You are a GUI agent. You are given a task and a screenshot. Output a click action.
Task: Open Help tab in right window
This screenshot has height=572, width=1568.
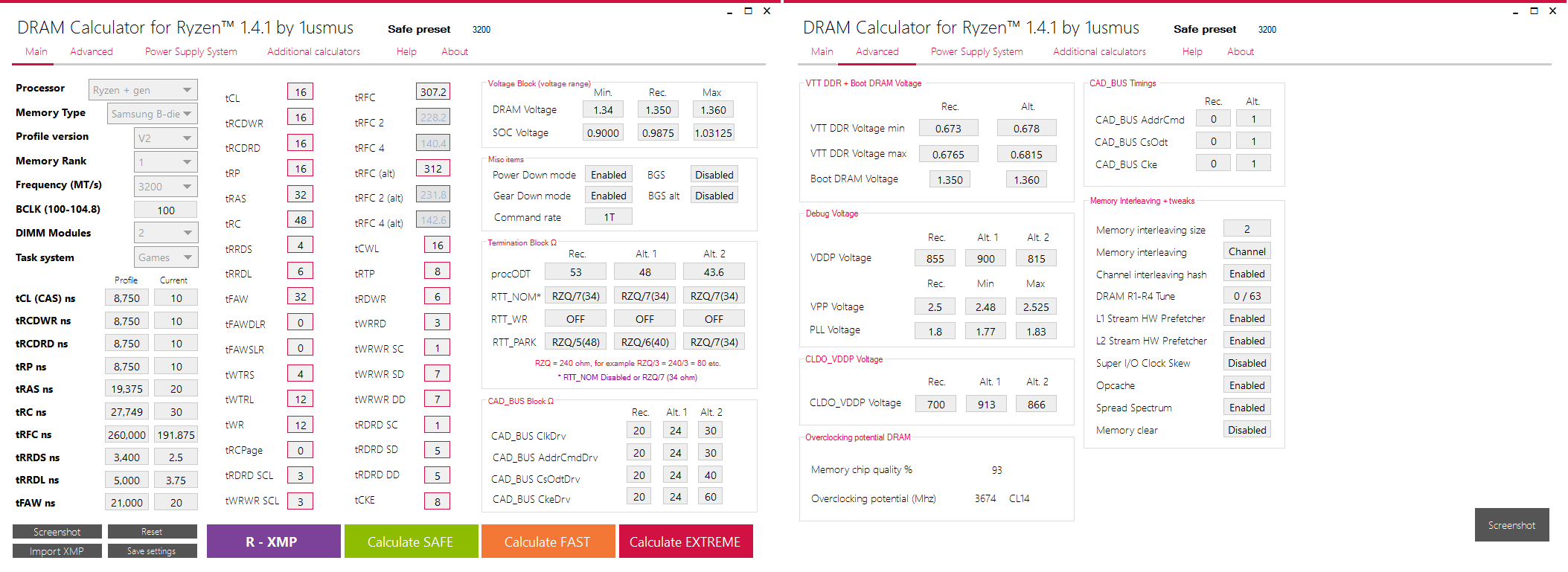[x=1192, y=51]
